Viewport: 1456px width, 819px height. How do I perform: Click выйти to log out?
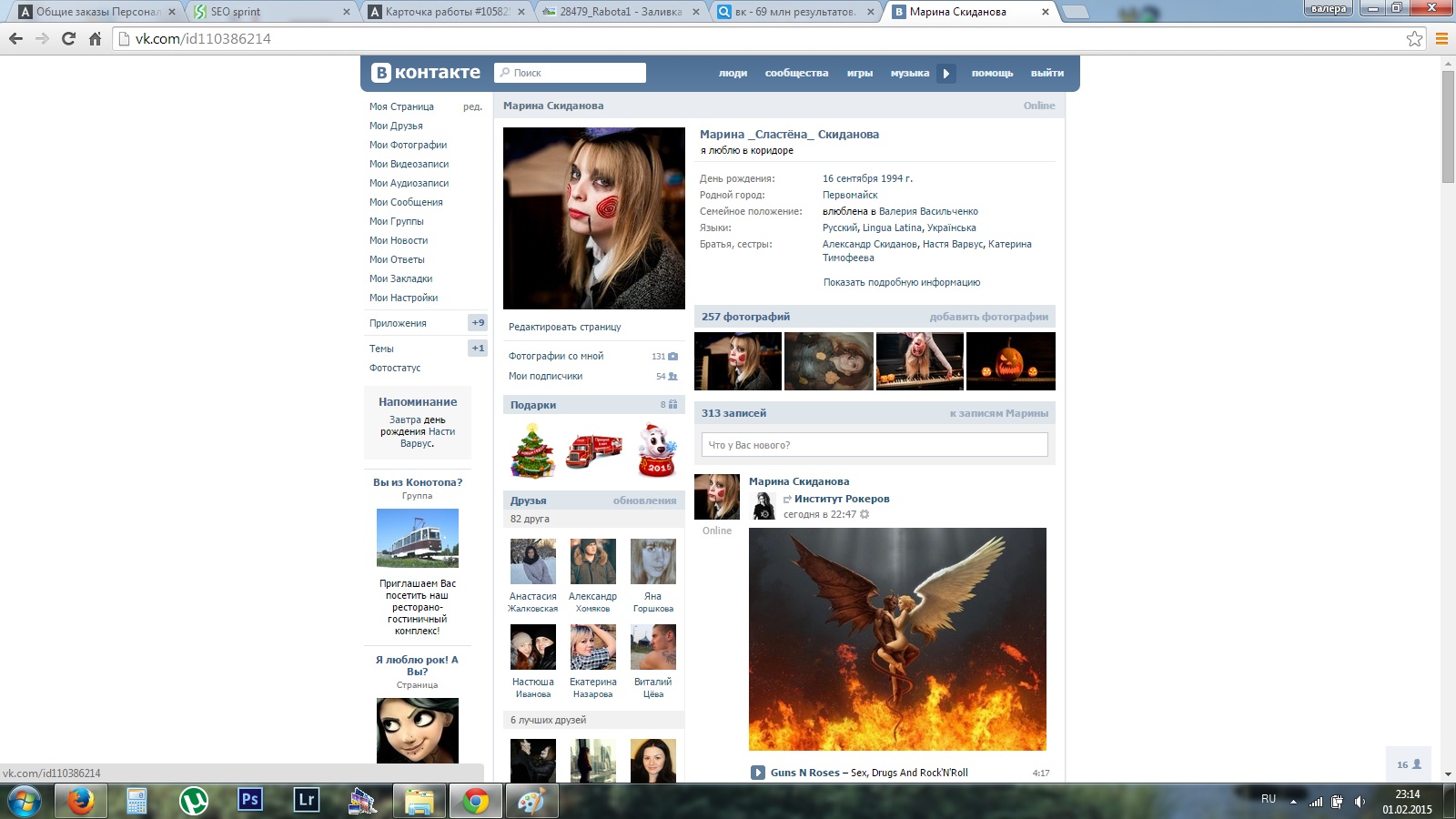tap(1047, 74)
